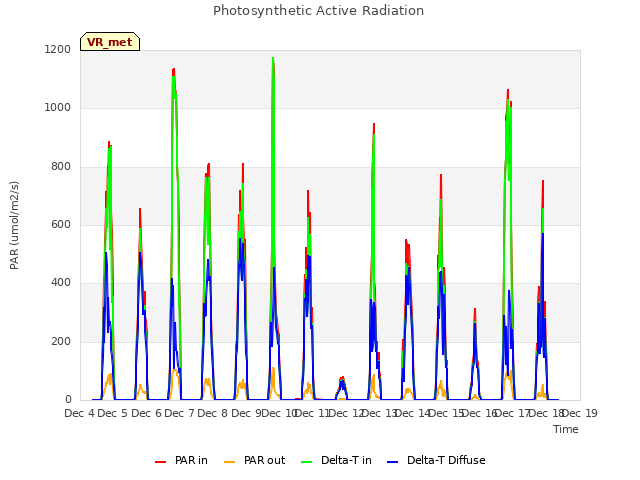Select the 'PAR in' legend label
The width and height of the screenshot is (640, 480).
click(x=191, y=460)
